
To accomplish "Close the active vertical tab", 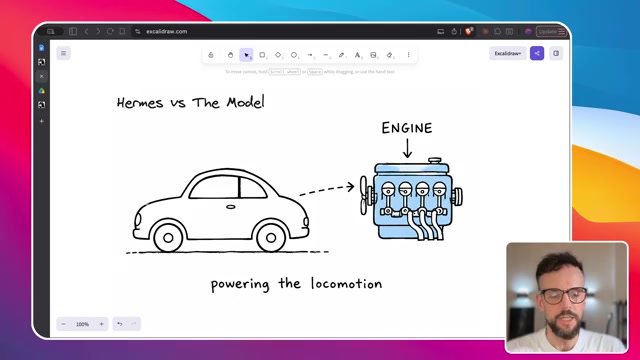I will coord(42,76).
